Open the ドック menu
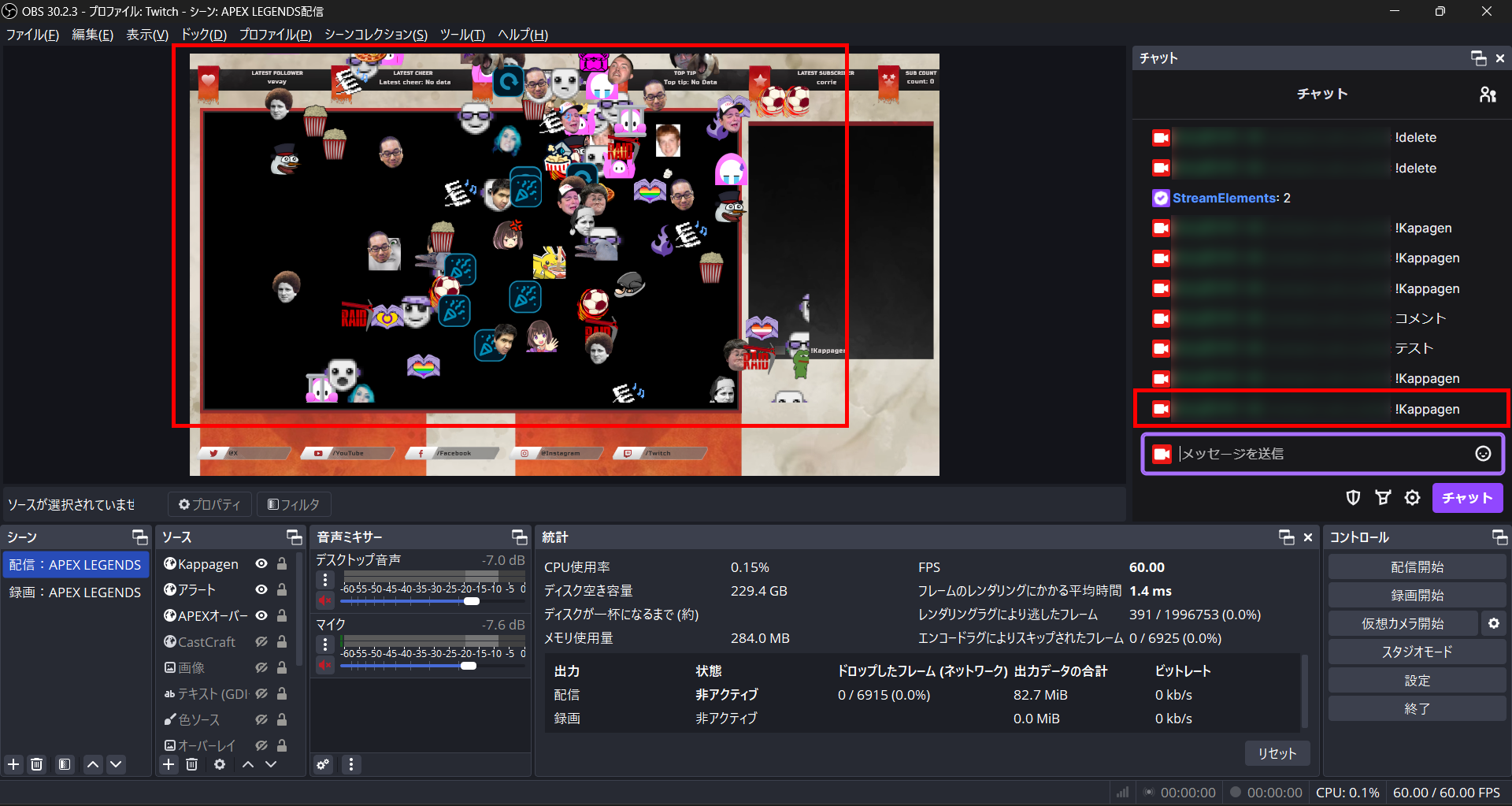 pos(204,35)
